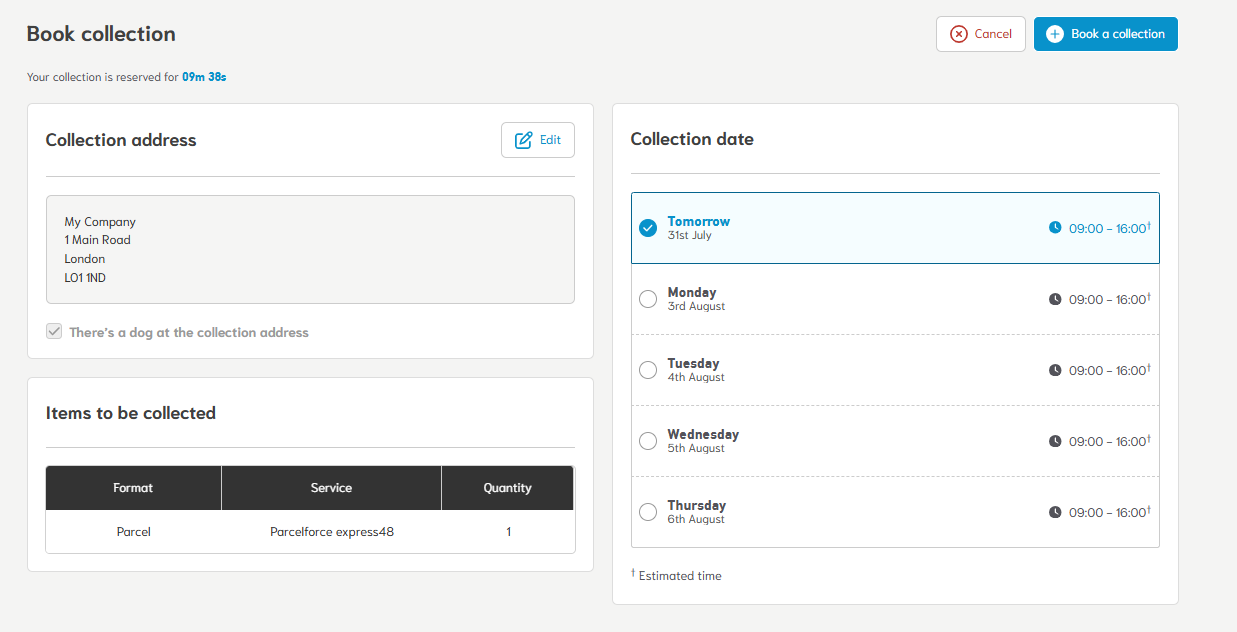Screen dimensions: 1237x632
Task: Click the LO1 1ND postcode line
Action: (x=85, y=278)
